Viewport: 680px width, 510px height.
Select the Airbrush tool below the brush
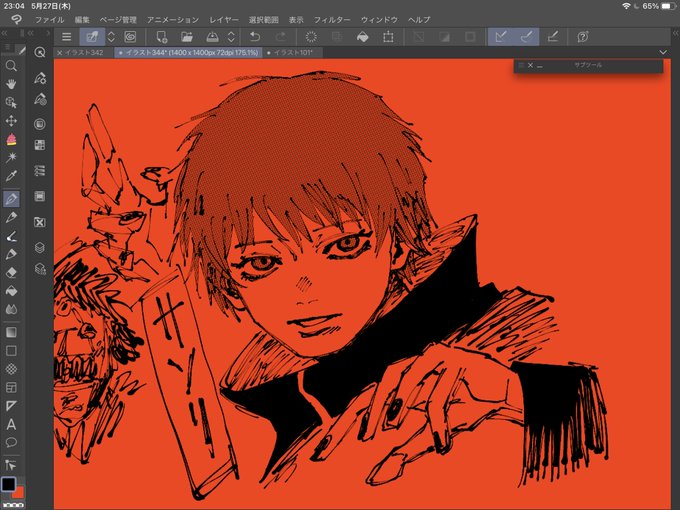click(x=11, y=254)
